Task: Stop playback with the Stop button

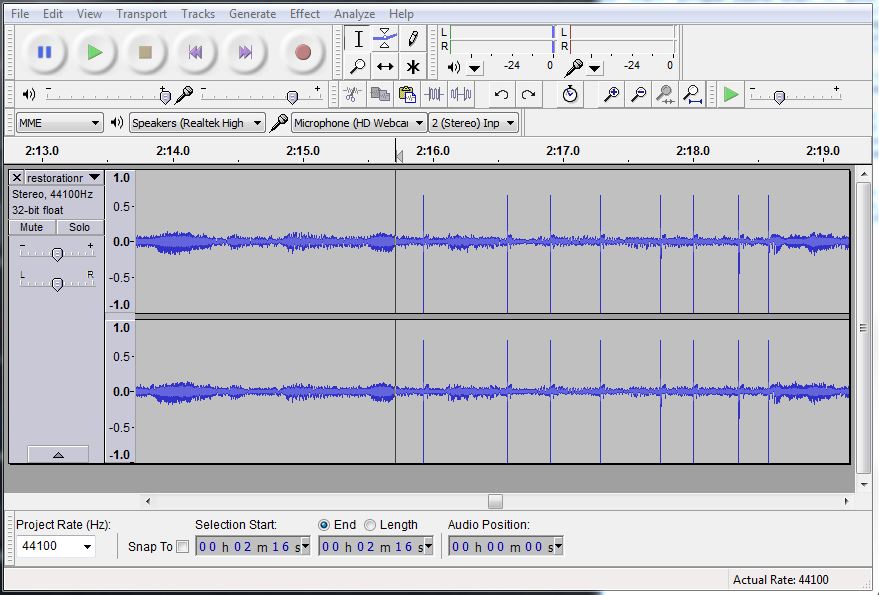Action: (145, 53)
